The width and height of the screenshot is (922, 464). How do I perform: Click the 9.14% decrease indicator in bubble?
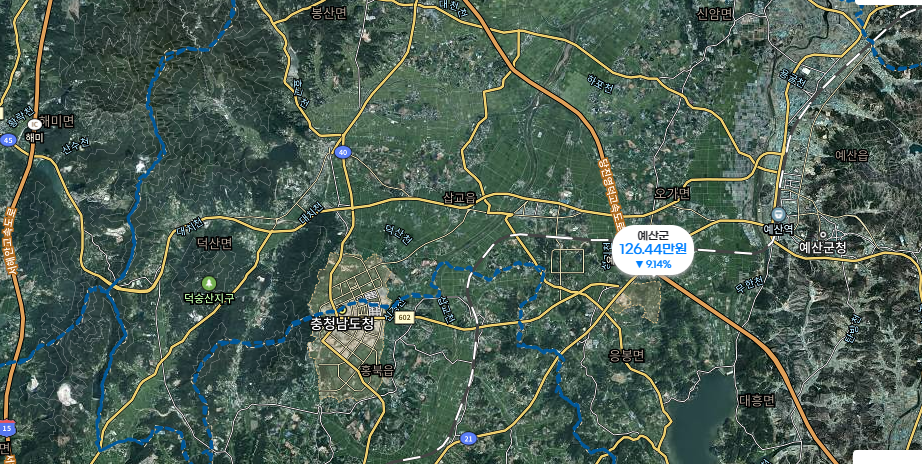pyautogui.click(x=653, y=264)
